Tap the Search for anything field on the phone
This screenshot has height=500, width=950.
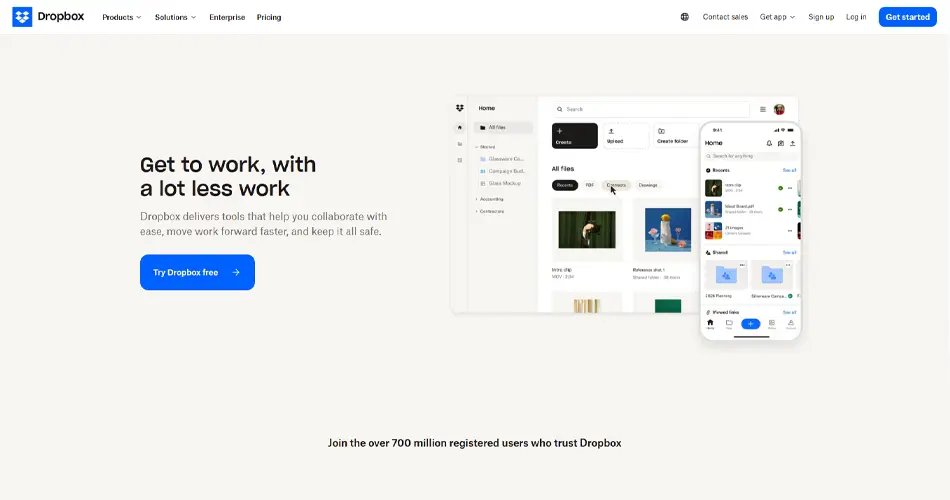point(750,156)
